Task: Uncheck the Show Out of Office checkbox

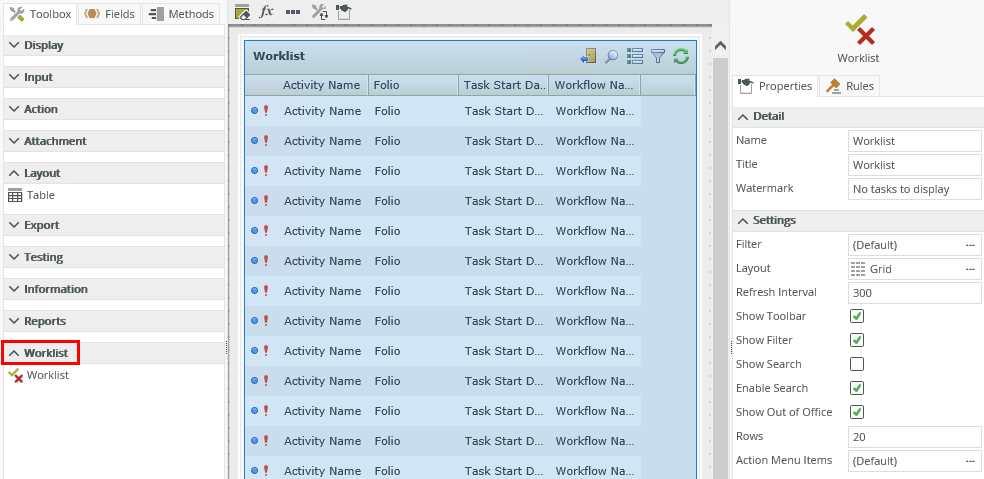Action: [x=857, y=412]
